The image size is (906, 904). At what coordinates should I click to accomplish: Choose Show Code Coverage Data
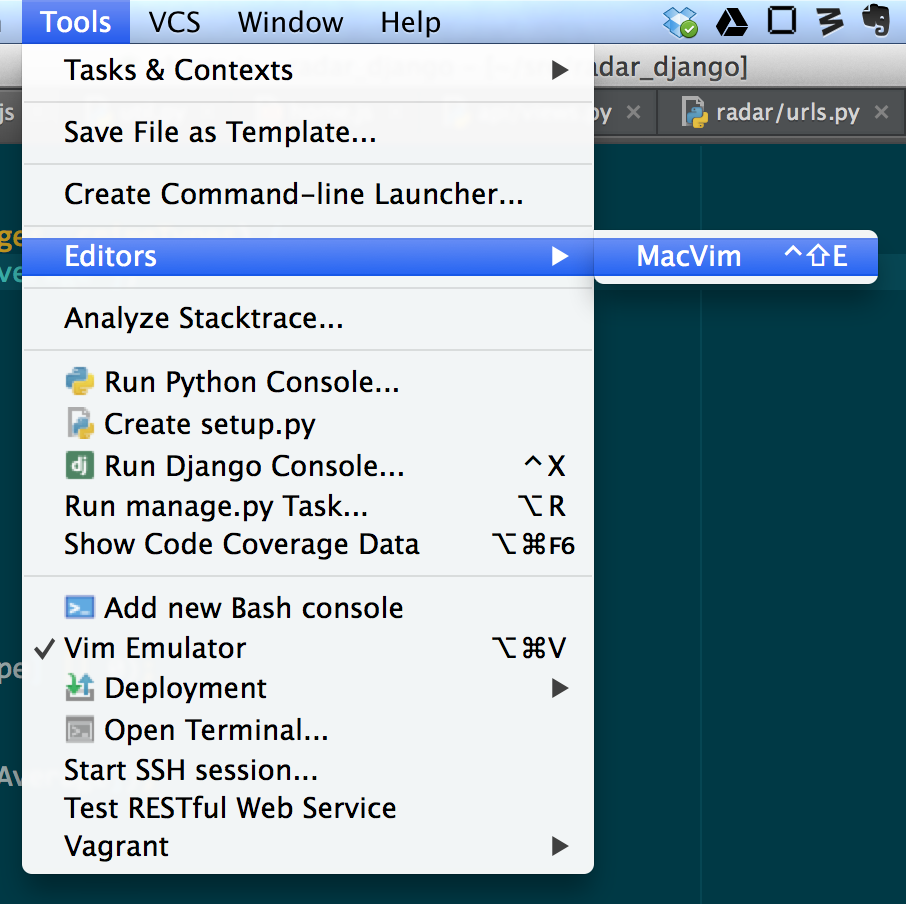[308, 545]
